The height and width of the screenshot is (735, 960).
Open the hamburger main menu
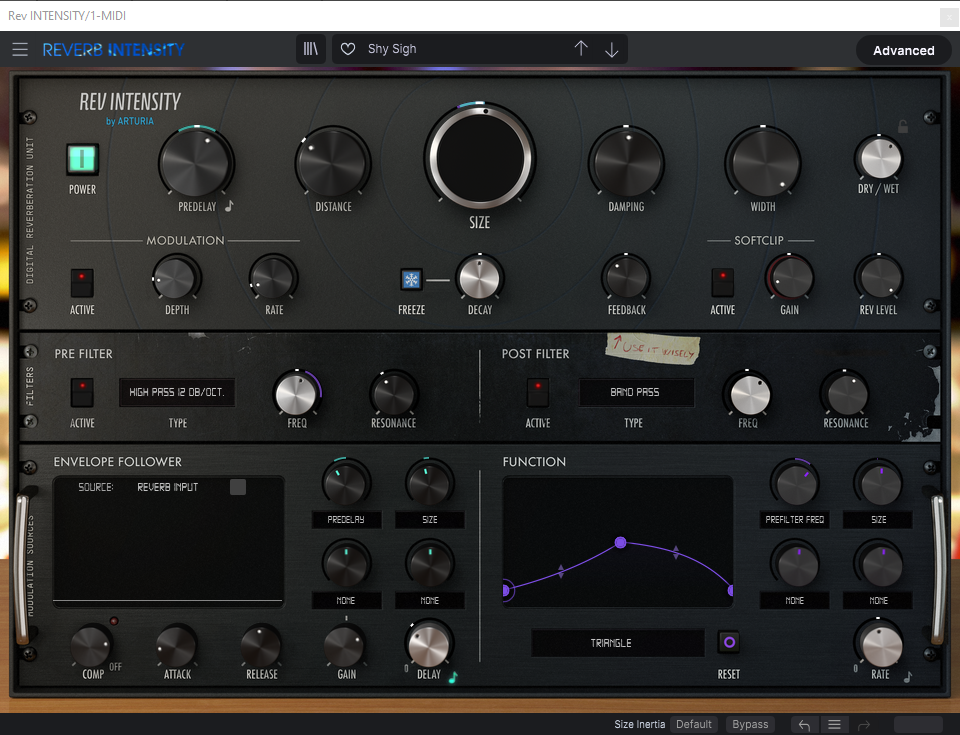(20, 49)
